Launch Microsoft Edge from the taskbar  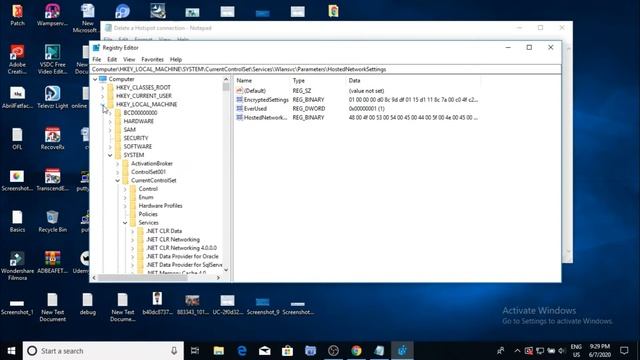pos(242,351)
